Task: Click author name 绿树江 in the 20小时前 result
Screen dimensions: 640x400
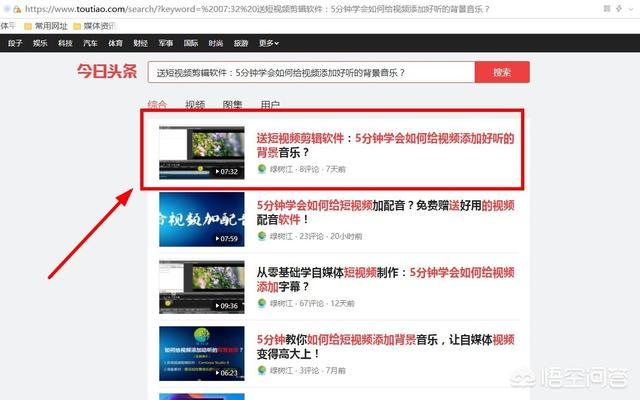Action: (x=281, y=236)
